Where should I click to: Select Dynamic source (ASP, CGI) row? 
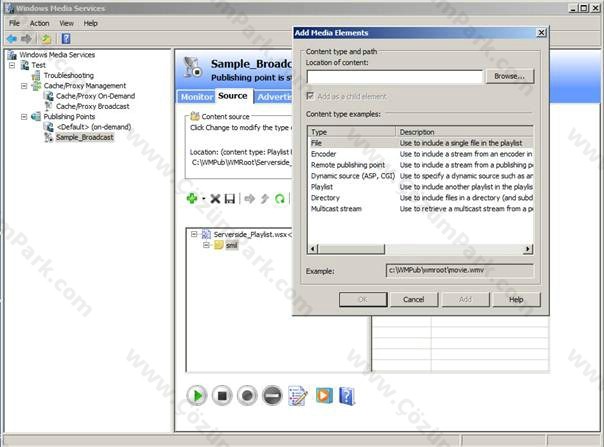pos(421,176)
